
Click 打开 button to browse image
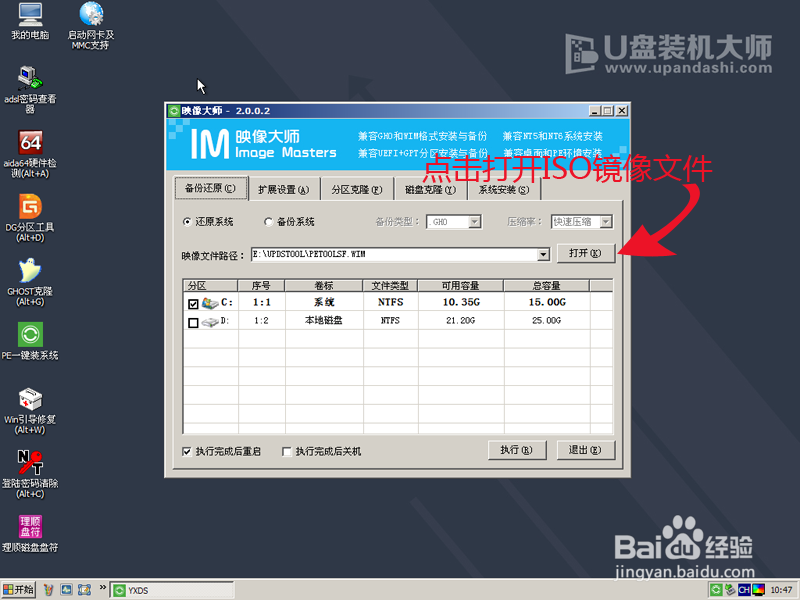pos(585,253)
